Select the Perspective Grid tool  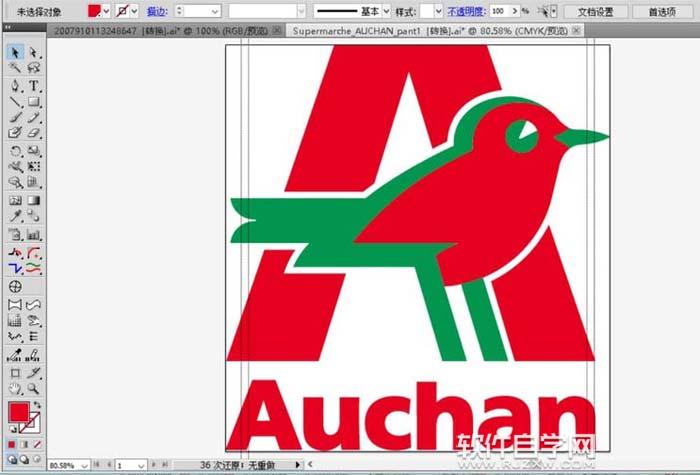(33, 182)
